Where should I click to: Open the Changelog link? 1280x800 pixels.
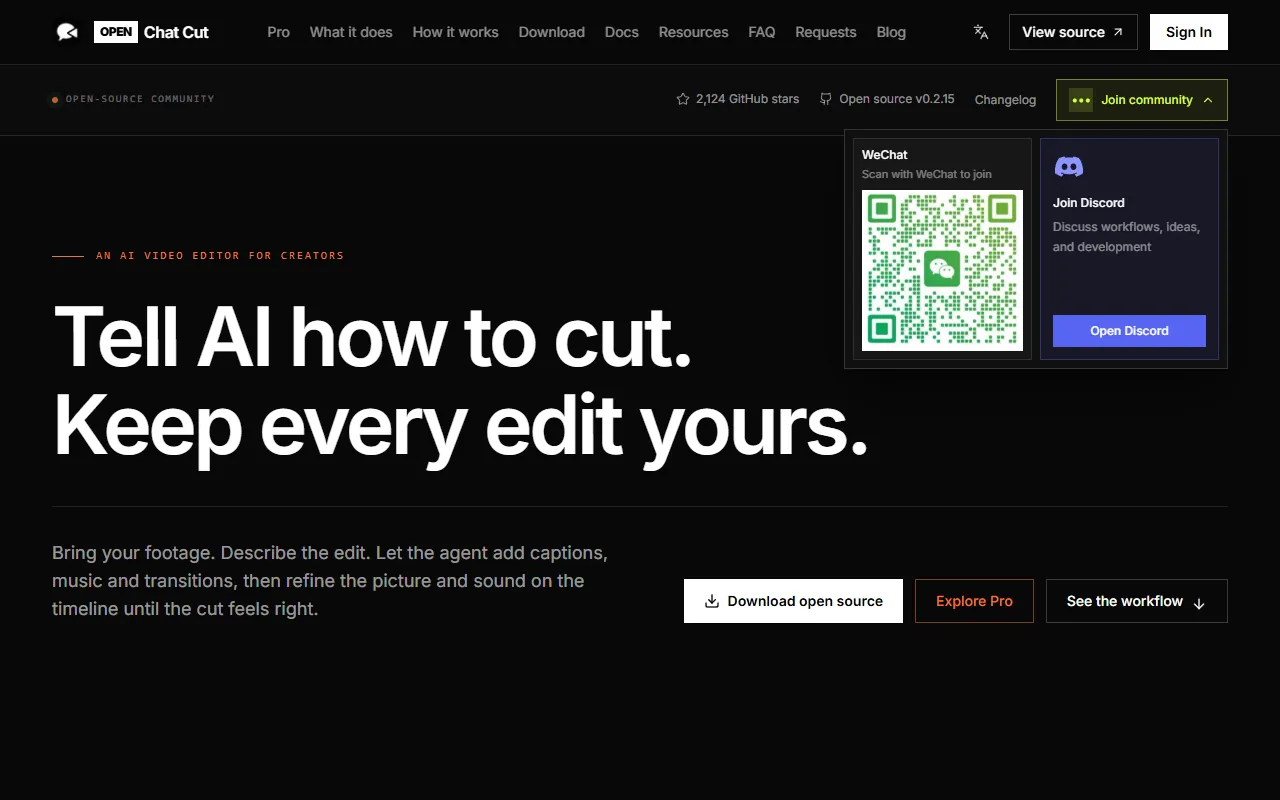pos(1005,100)
